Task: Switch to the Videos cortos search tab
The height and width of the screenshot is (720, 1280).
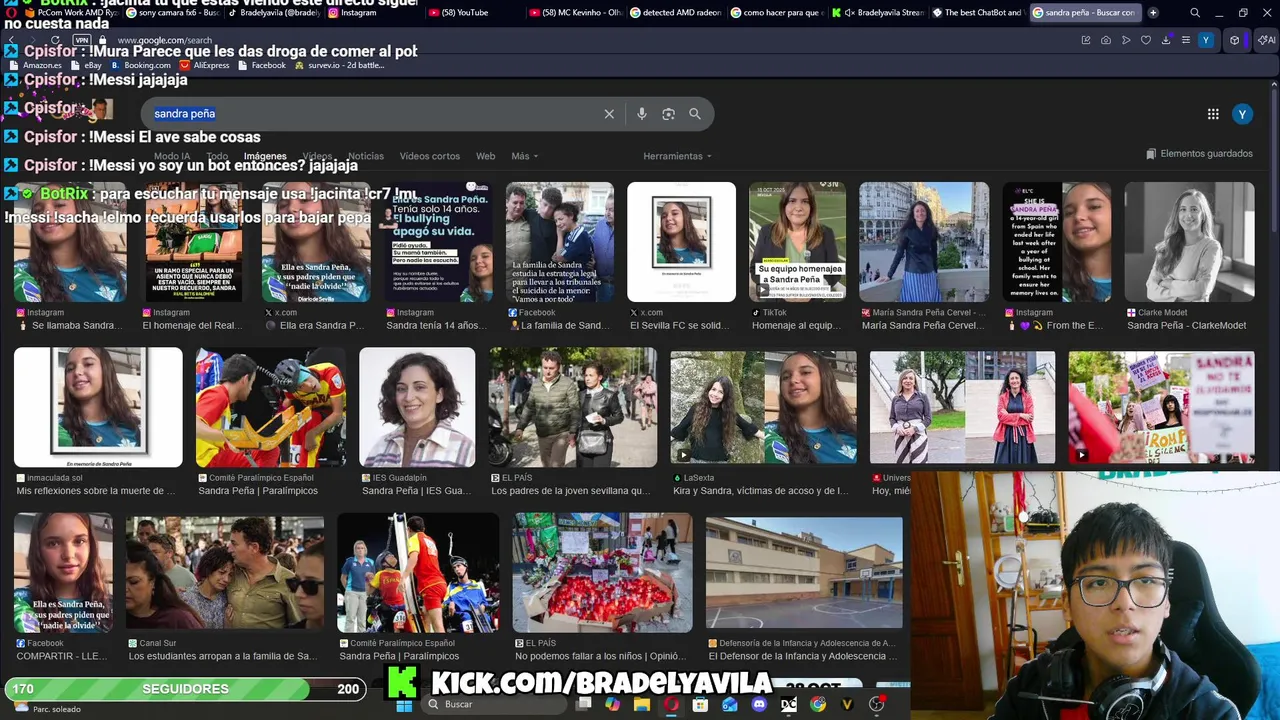Action: (x=430, y=156)
